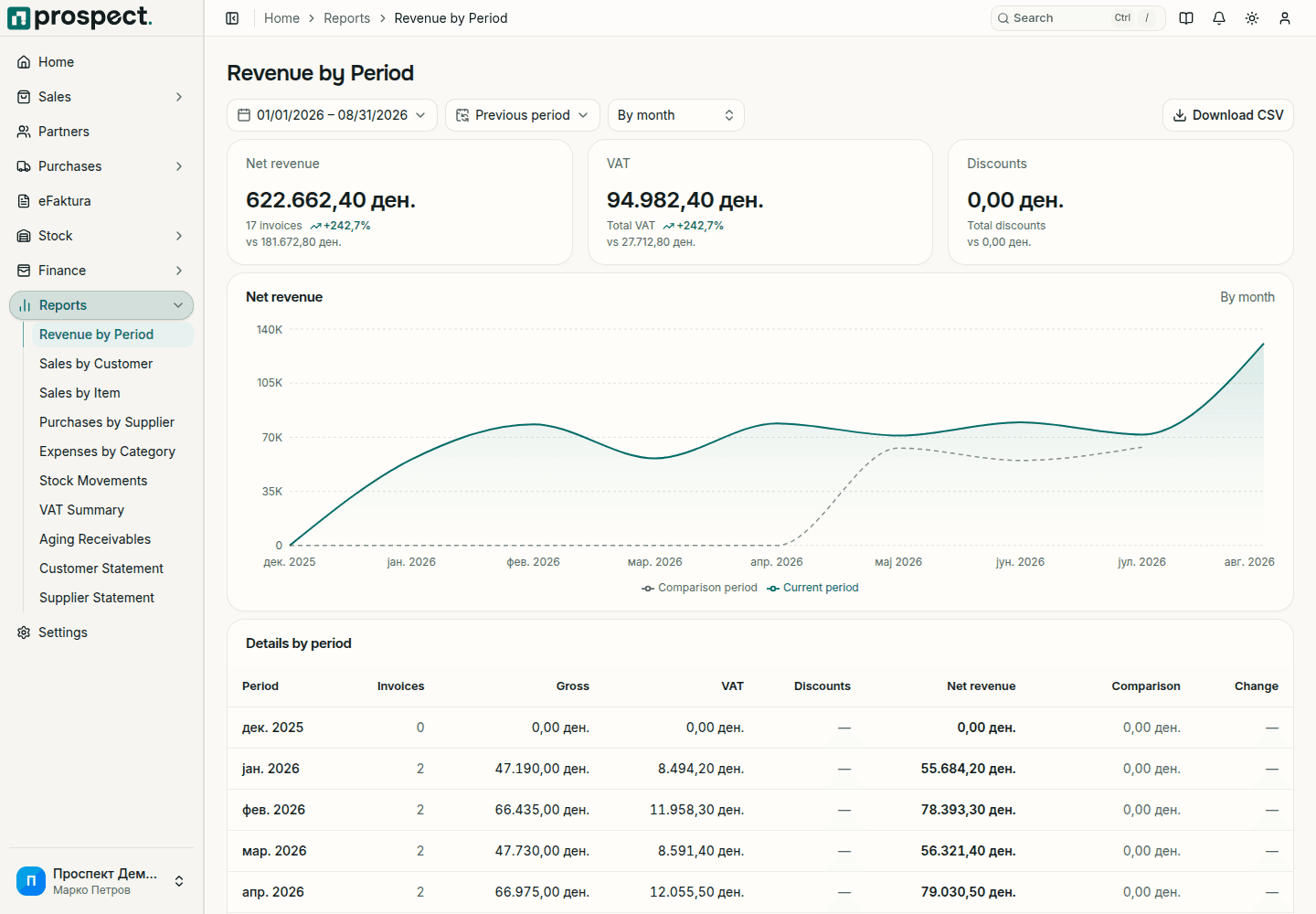Open the documentation book icon

(x=1186, y=18)
